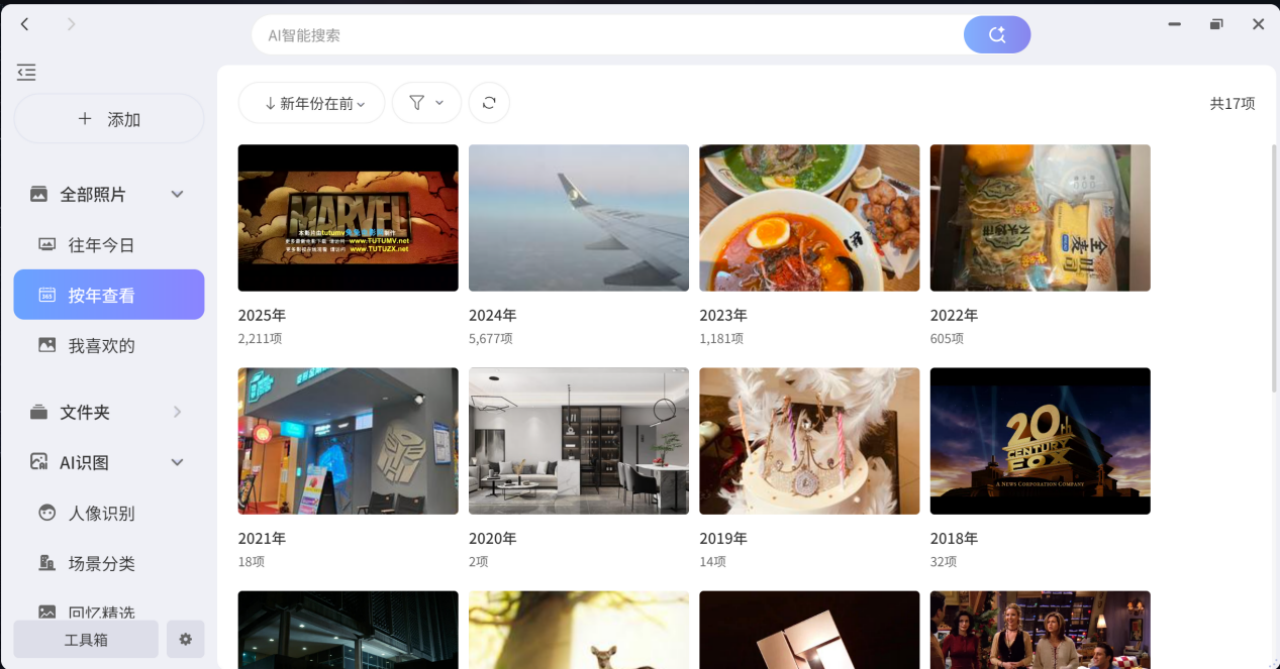1280x669 pixels.
Task: Open the 2025年 Marvel thumbnail
Action: tap(348, 218)
